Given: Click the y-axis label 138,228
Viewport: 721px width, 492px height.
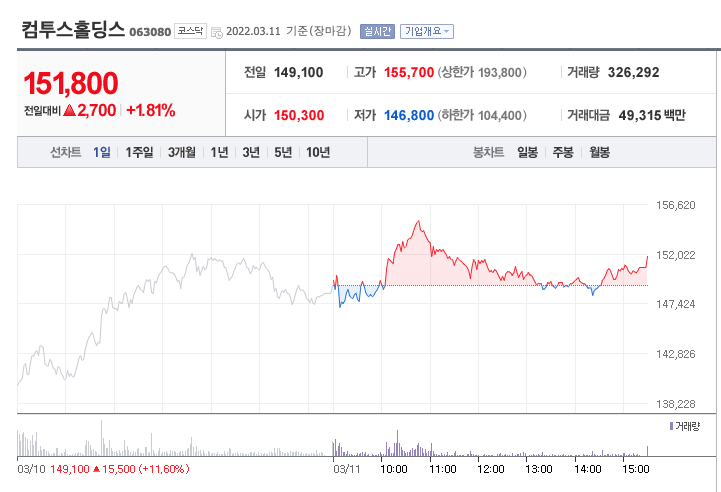Looking at the screenshot, I should [675, 404].
